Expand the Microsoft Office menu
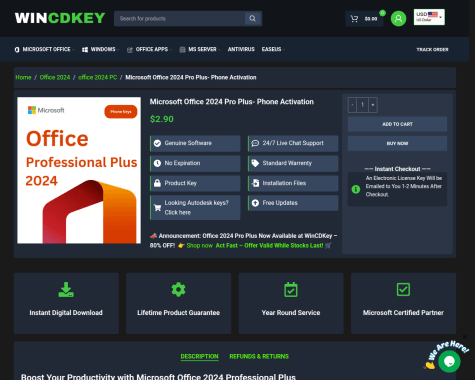The height and width of the screenshot is (380, 475). pos(44,49)
